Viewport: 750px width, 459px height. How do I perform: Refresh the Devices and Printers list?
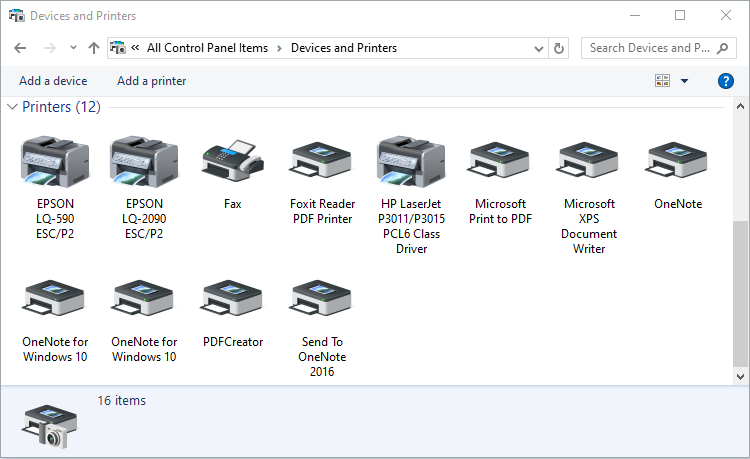tap(559, 48)
